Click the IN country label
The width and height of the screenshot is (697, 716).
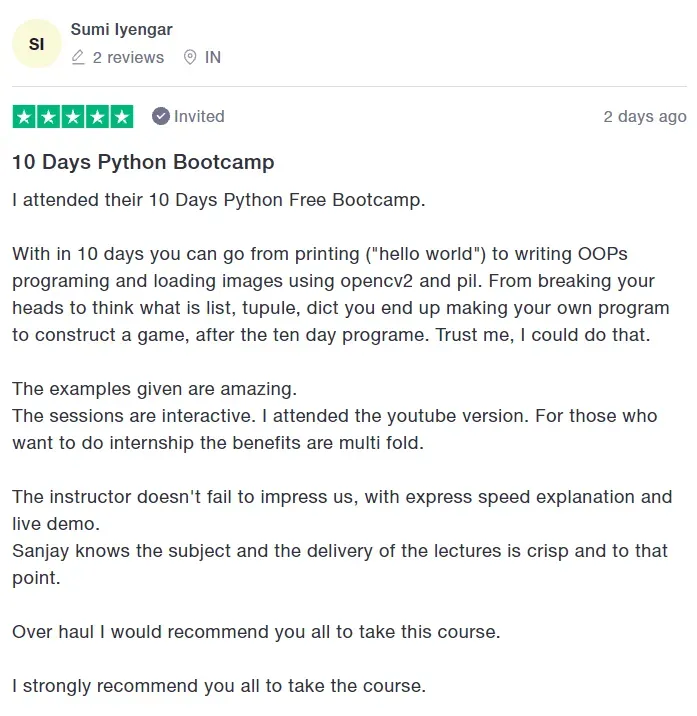pyautogui.click(x=213, y=58)
